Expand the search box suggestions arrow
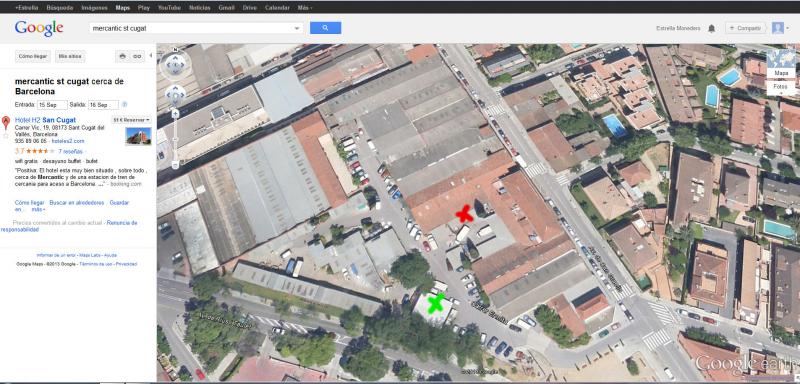800x384 pixels. click(297, 29)
